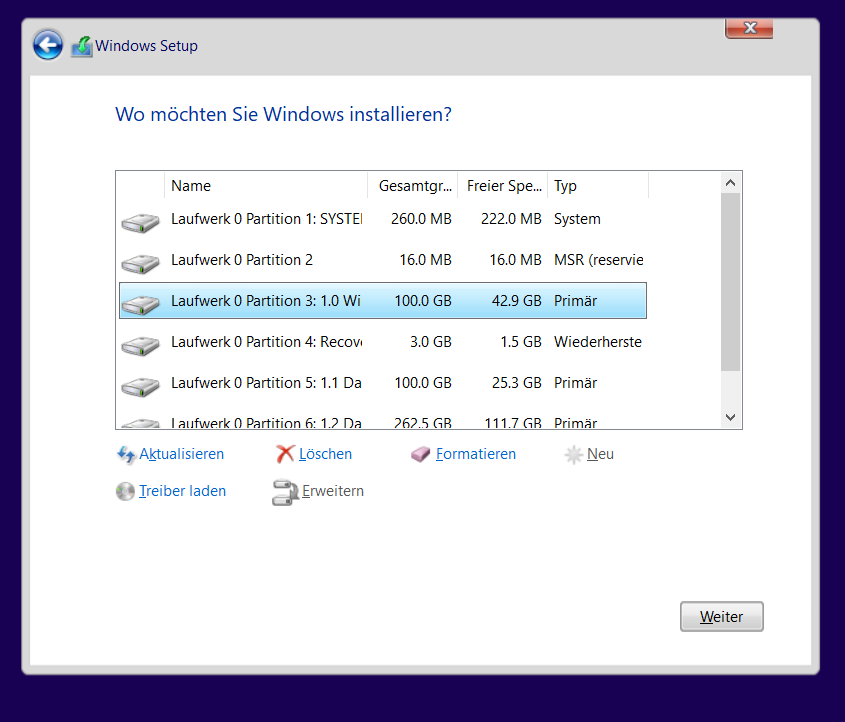
Task: Select Laufwerk 0 Partition 6: 1.2 Da row
Action: (x=383, y=422)
